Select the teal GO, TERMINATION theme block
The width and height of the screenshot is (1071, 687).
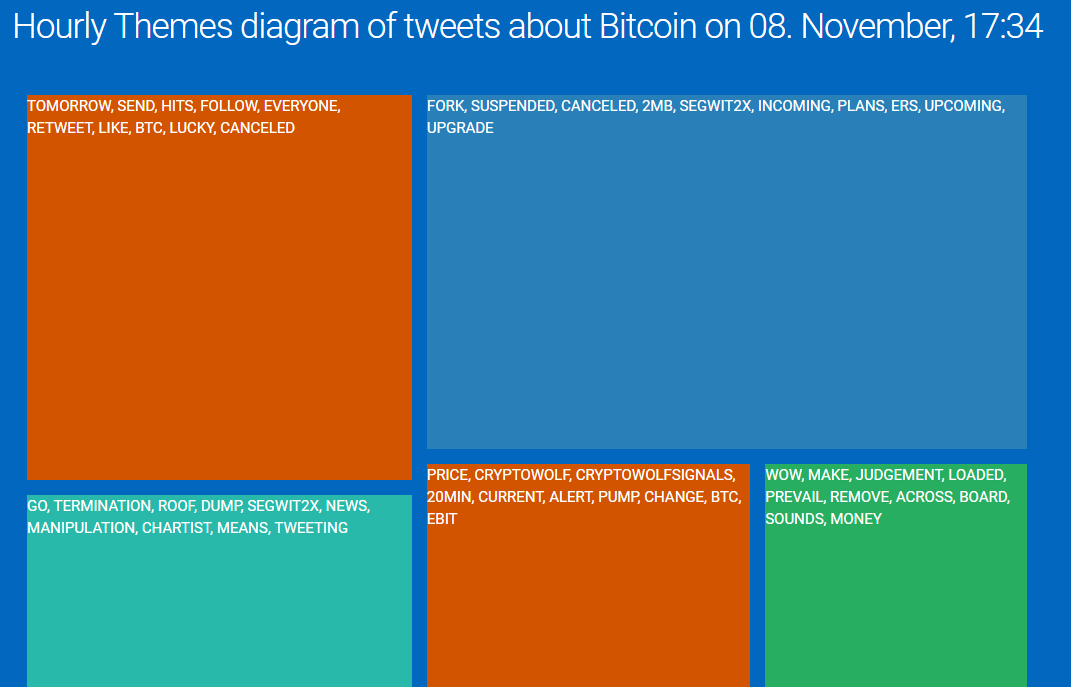[219, 591]
